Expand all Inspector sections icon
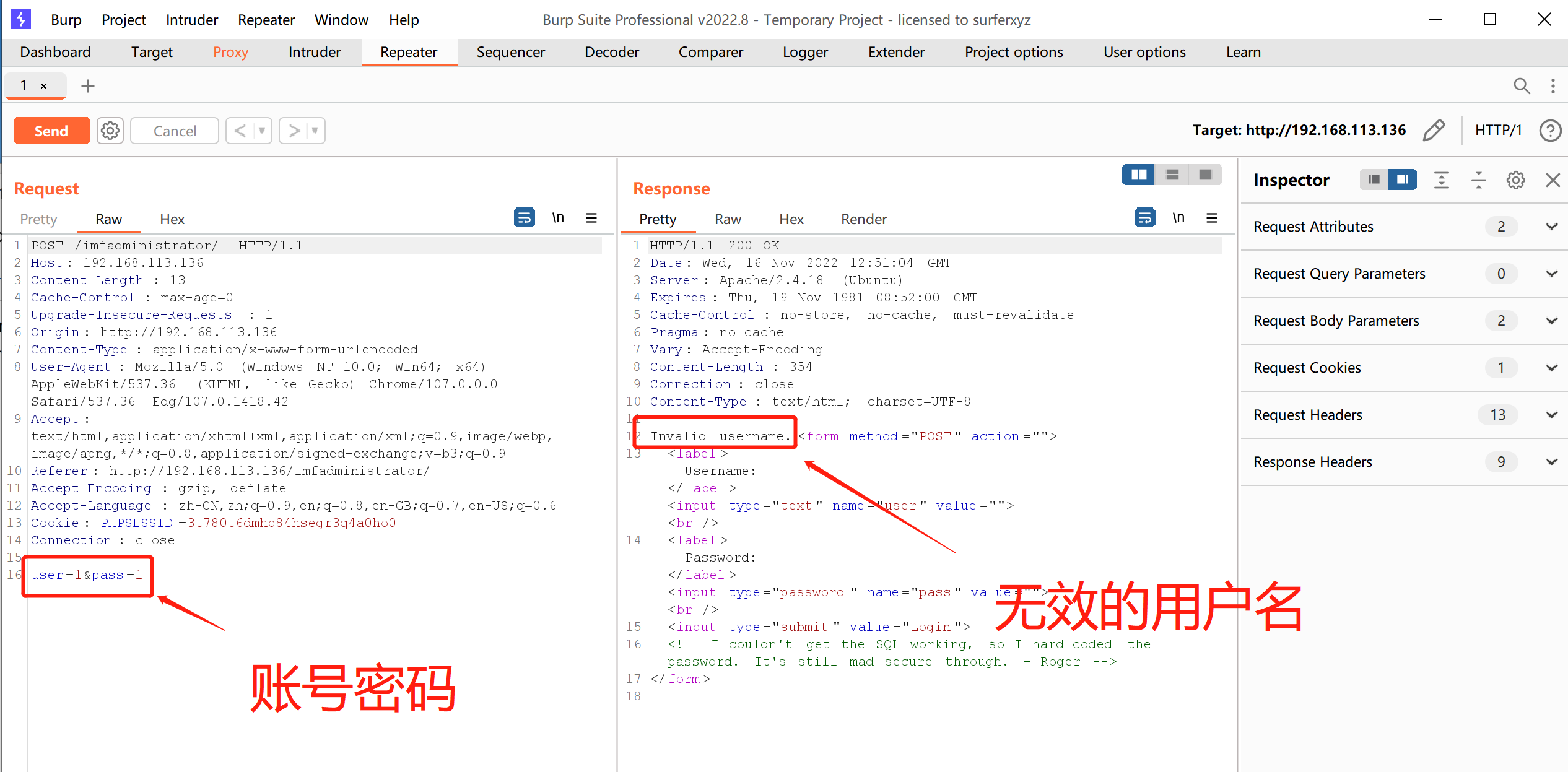This screenshot has width=1568, height=772. [1442, 180]
